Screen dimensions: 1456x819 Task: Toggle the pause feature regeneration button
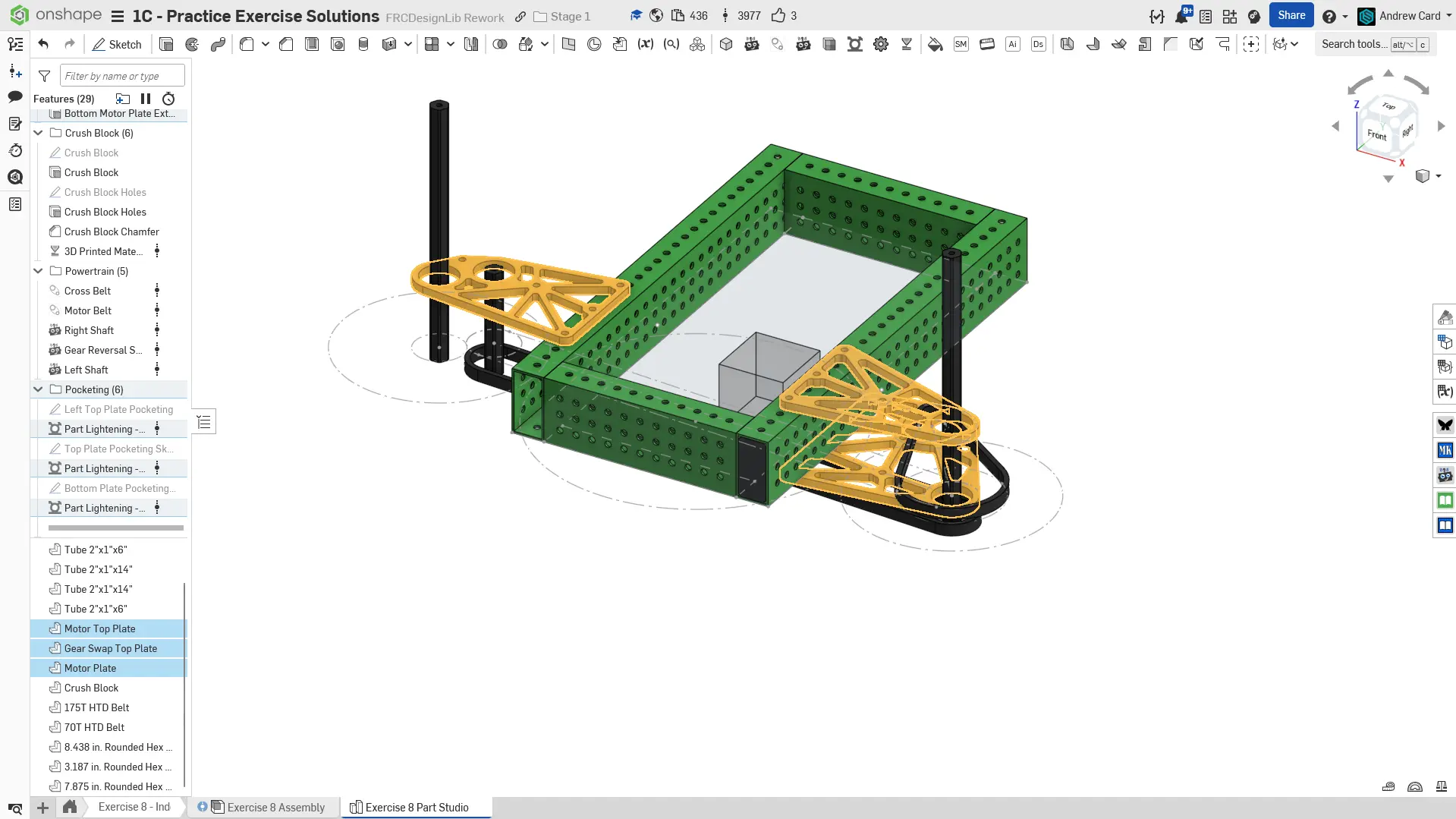click(146, 99)
